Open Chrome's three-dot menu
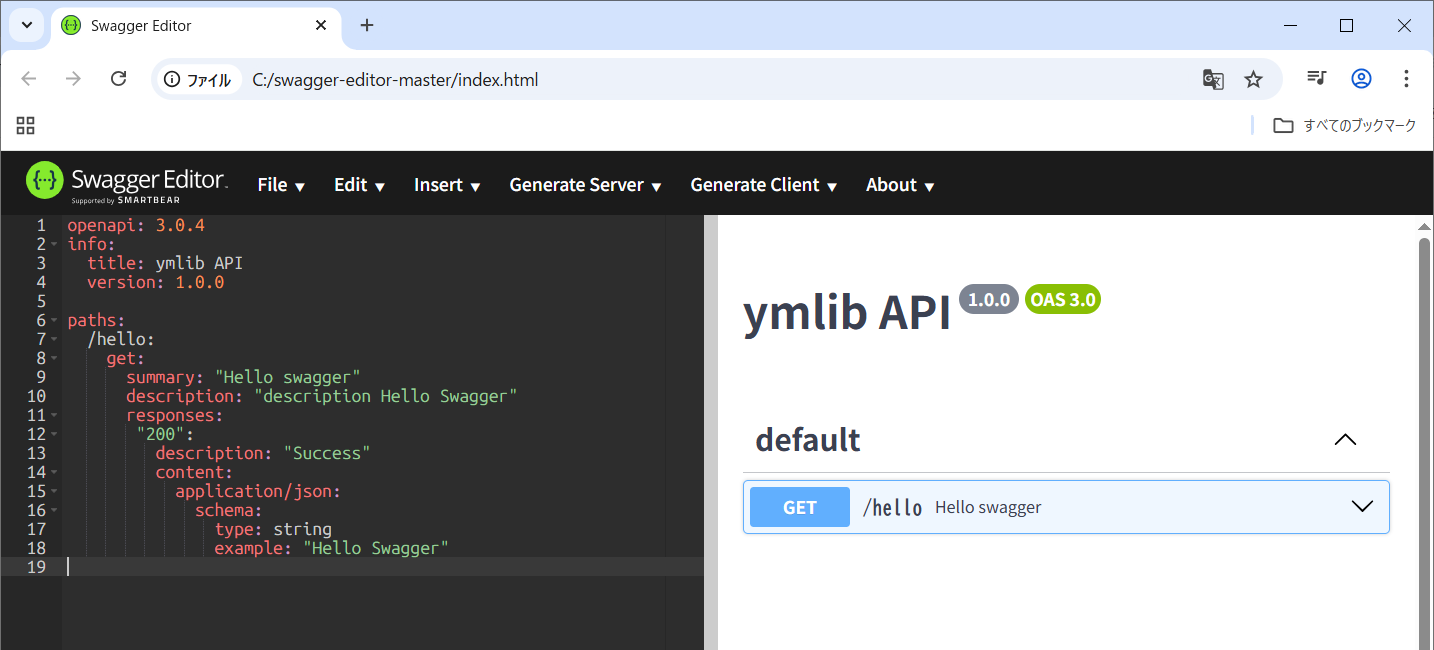 pos(1406,78)
